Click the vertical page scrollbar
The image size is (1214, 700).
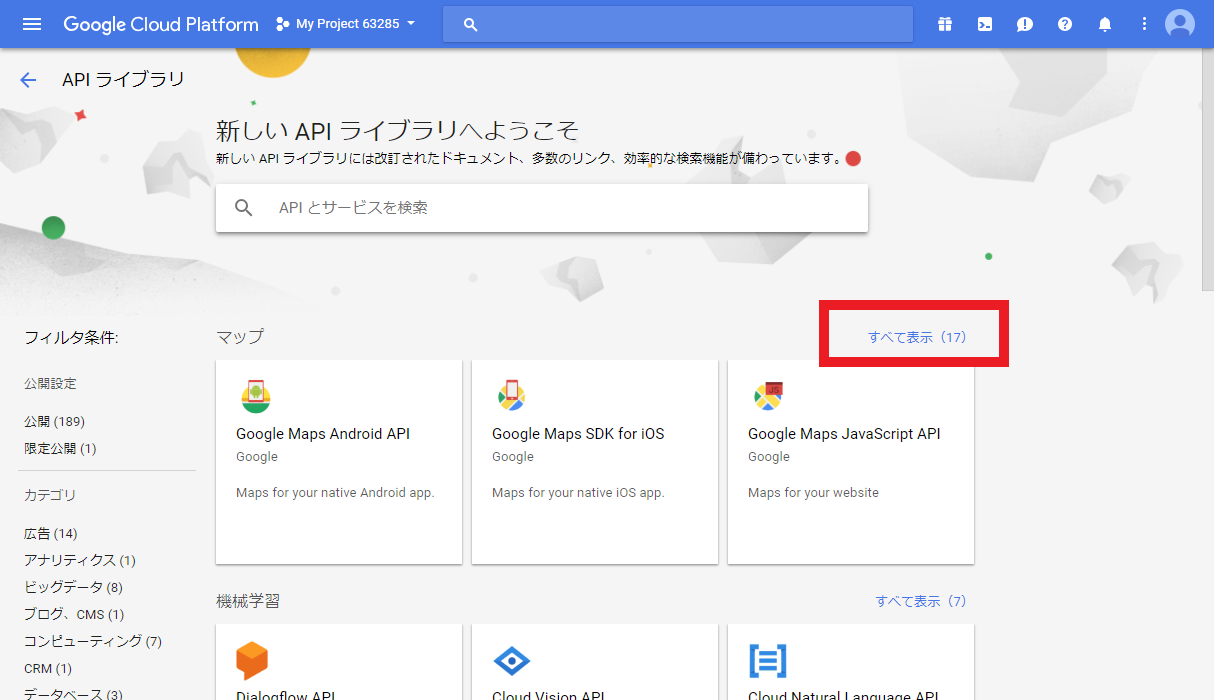point(1207,170)
